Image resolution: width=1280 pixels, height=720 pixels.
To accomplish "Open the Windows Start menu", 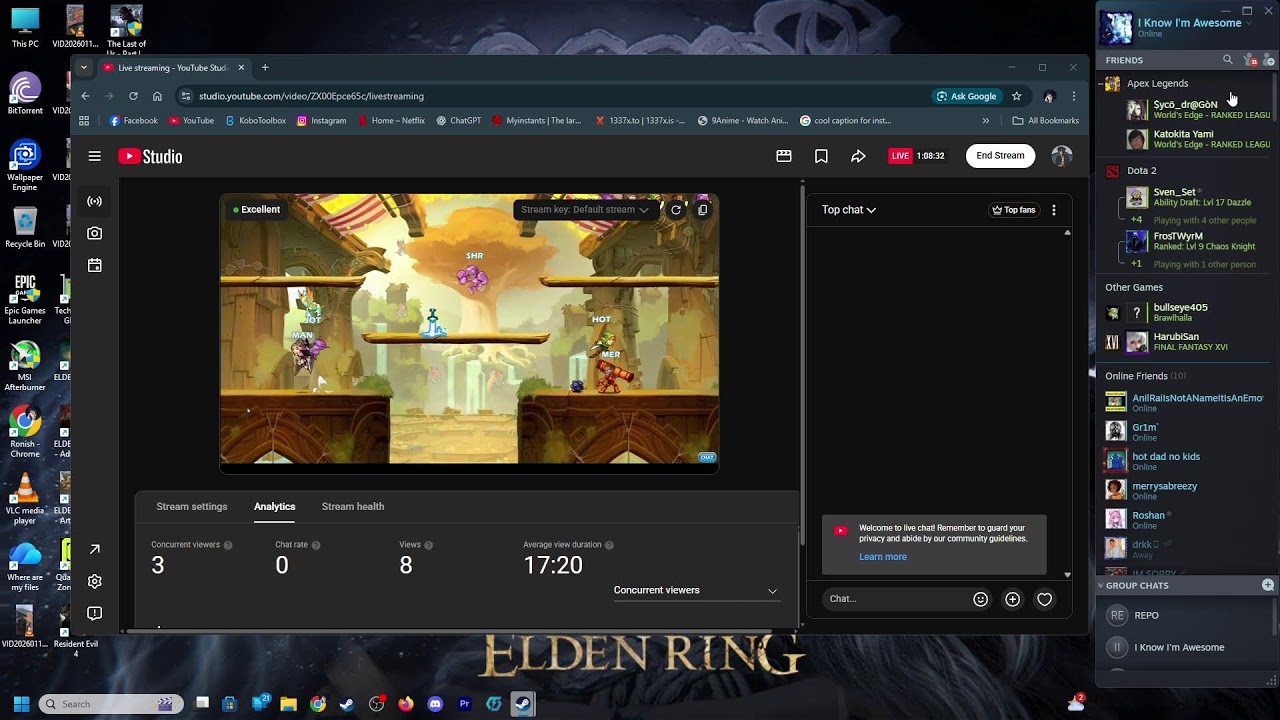I will pos(21,704).
